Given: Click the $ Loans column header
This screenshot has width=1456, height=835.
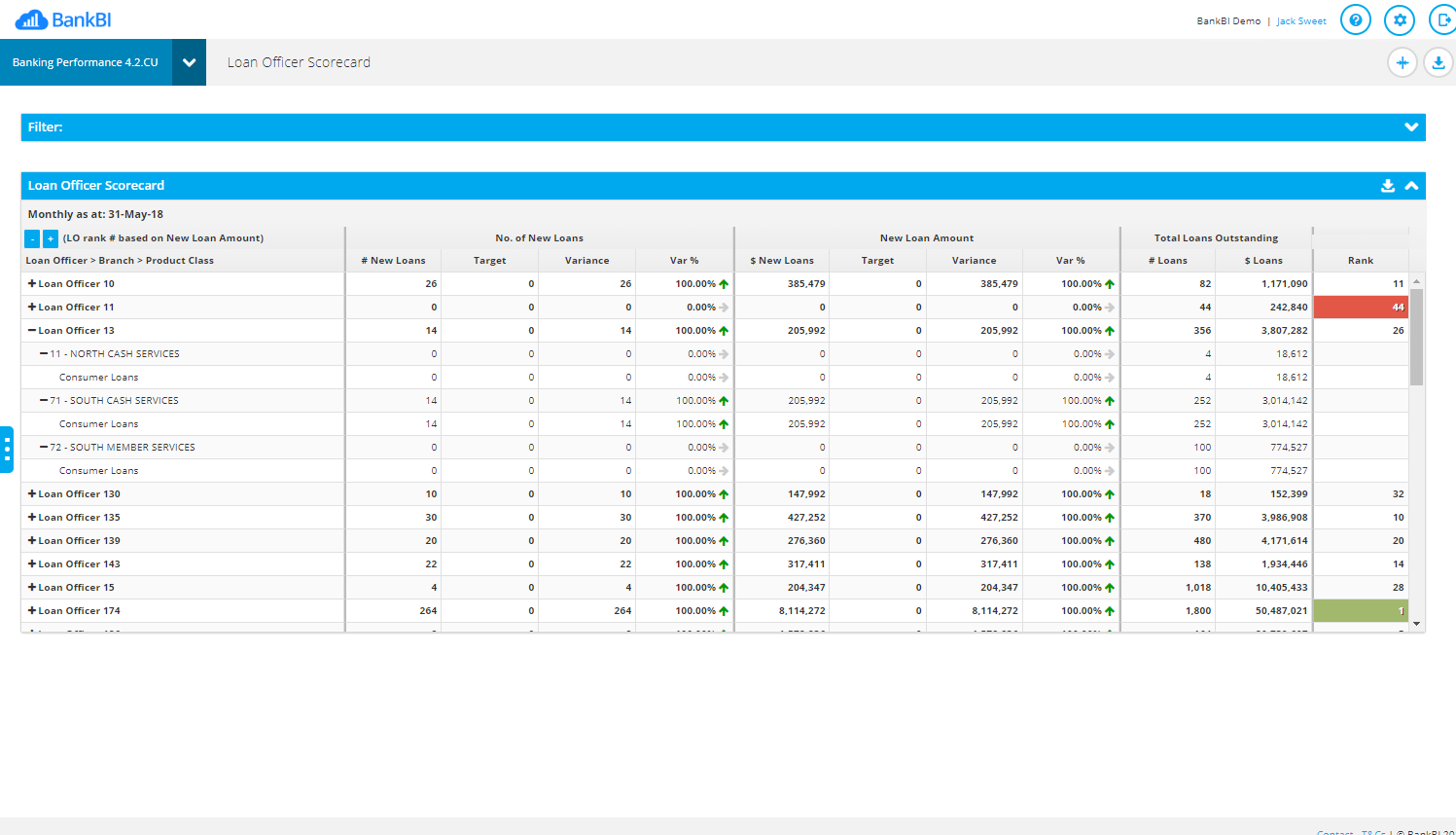Looking at the screenshot, I should click(x=1263, y=261).
